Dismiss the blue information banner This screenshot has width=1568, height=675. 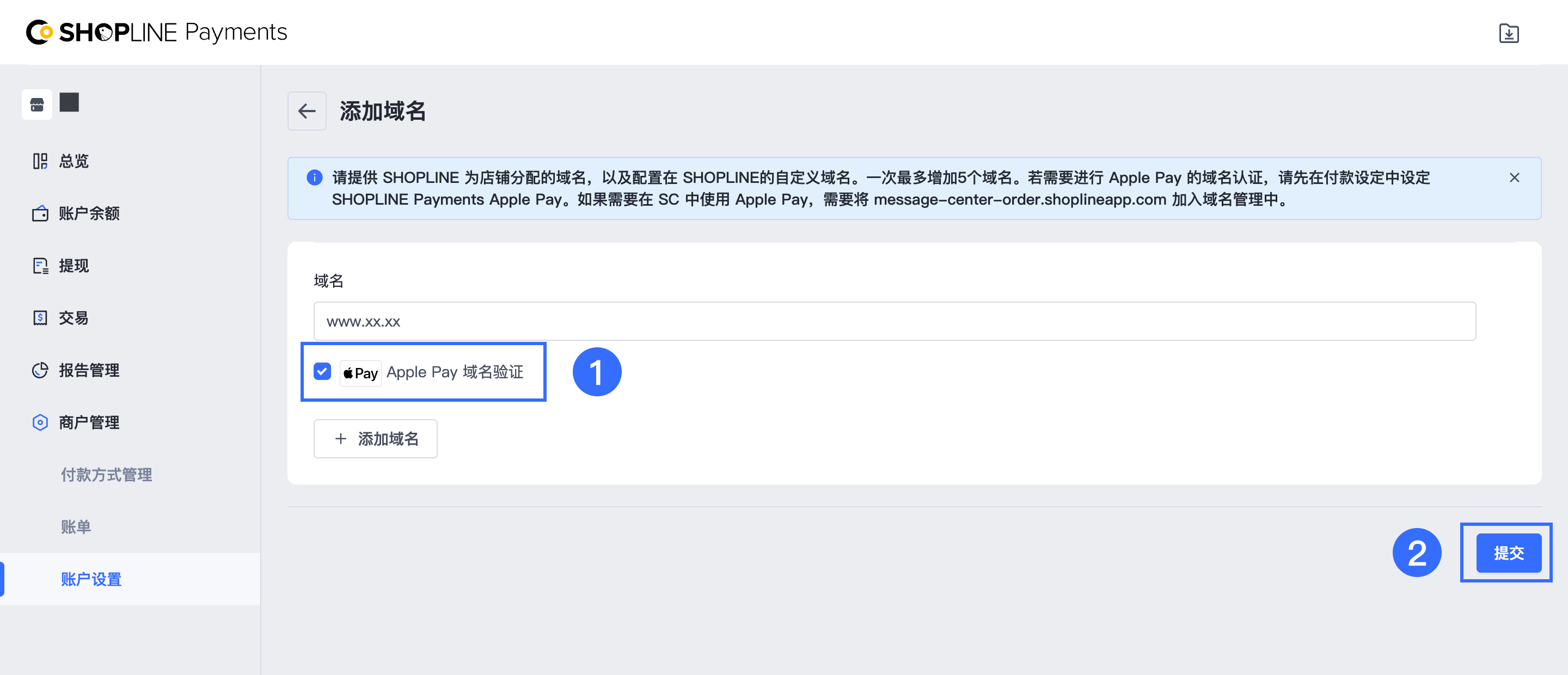1515,177
